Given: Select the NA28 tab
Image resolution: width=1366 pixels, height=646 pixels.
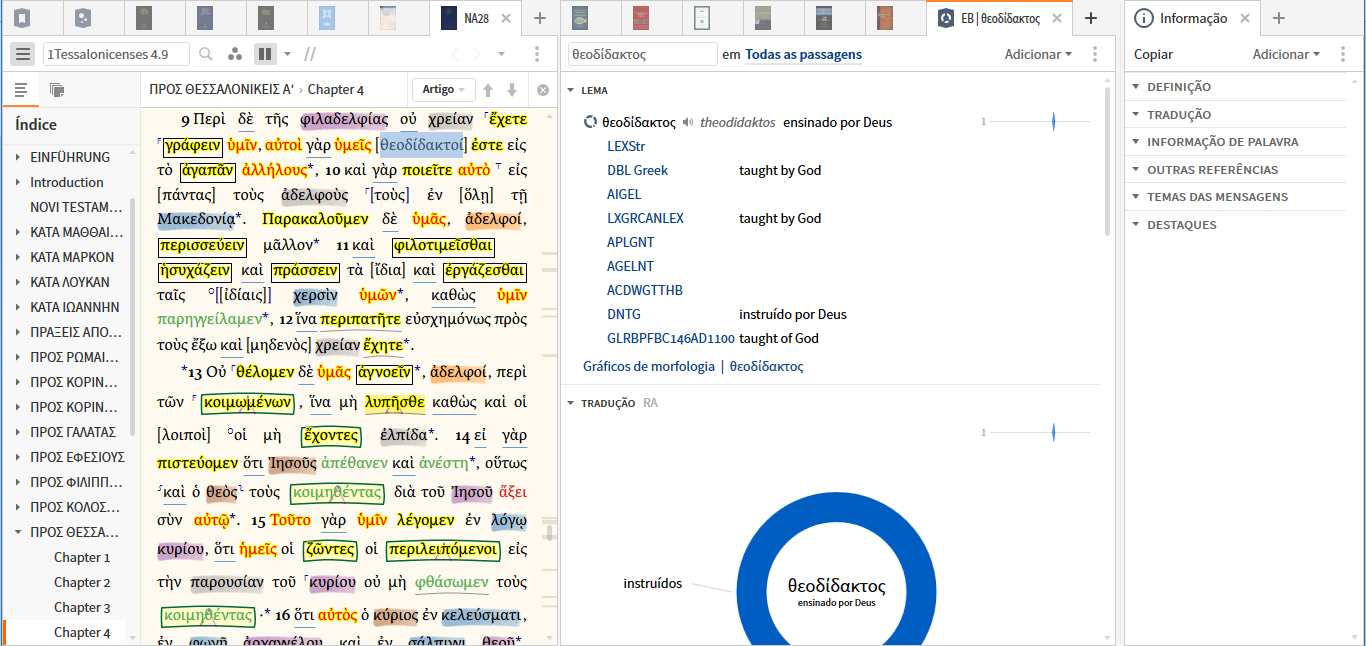Looking at the screenshot, I should (x=476, y=18).
